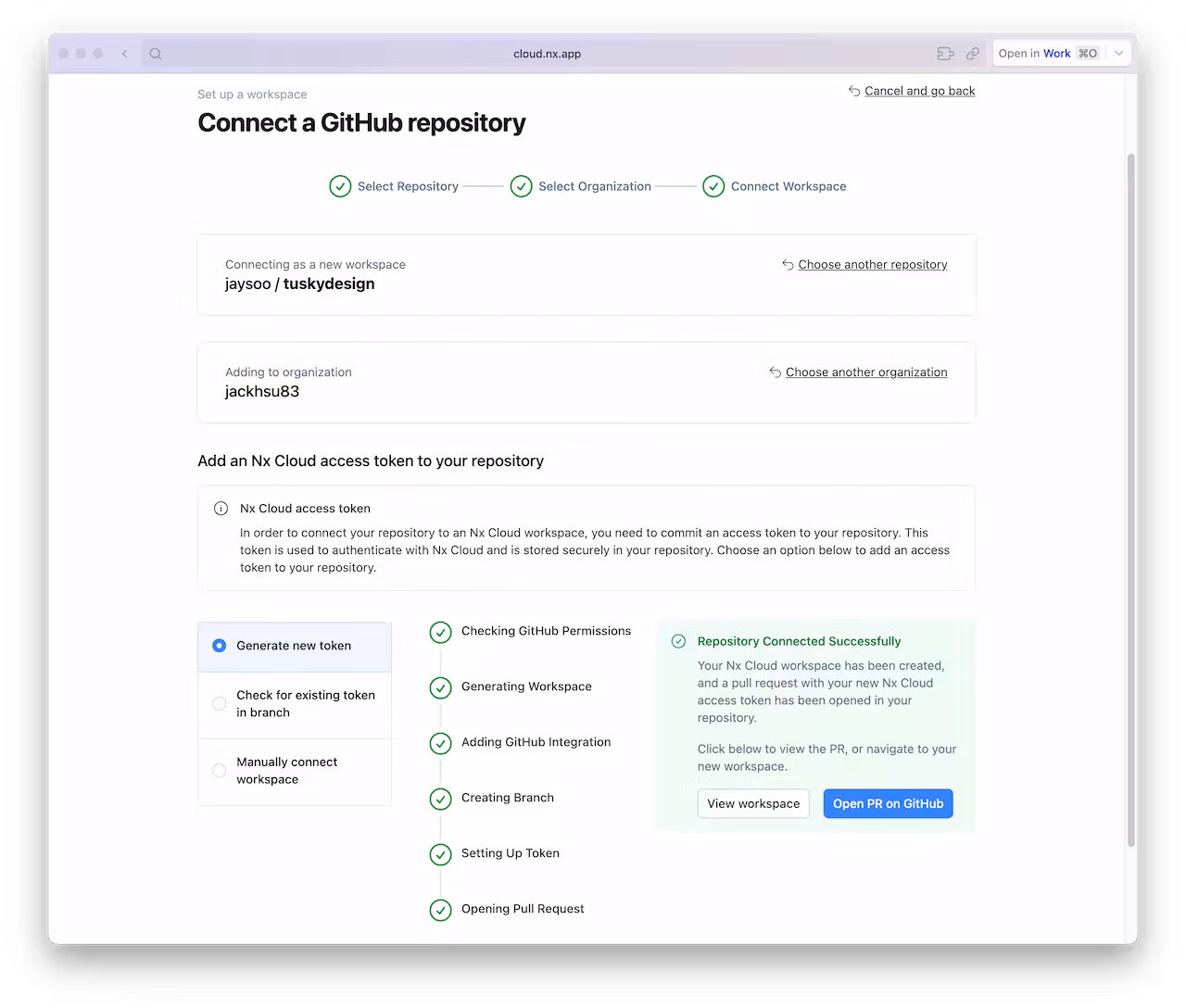Click the browser back arrow icon

125,54
